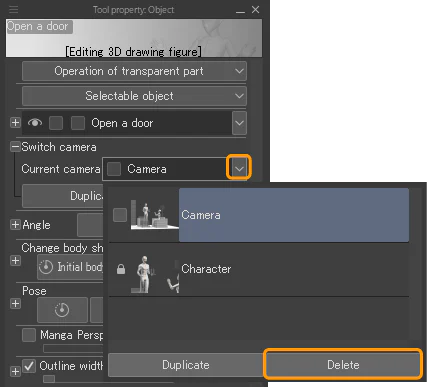This screenshot has height=388, width=428.
Task: Click the Duplicate button under Current camera
Action: (63, 196)
